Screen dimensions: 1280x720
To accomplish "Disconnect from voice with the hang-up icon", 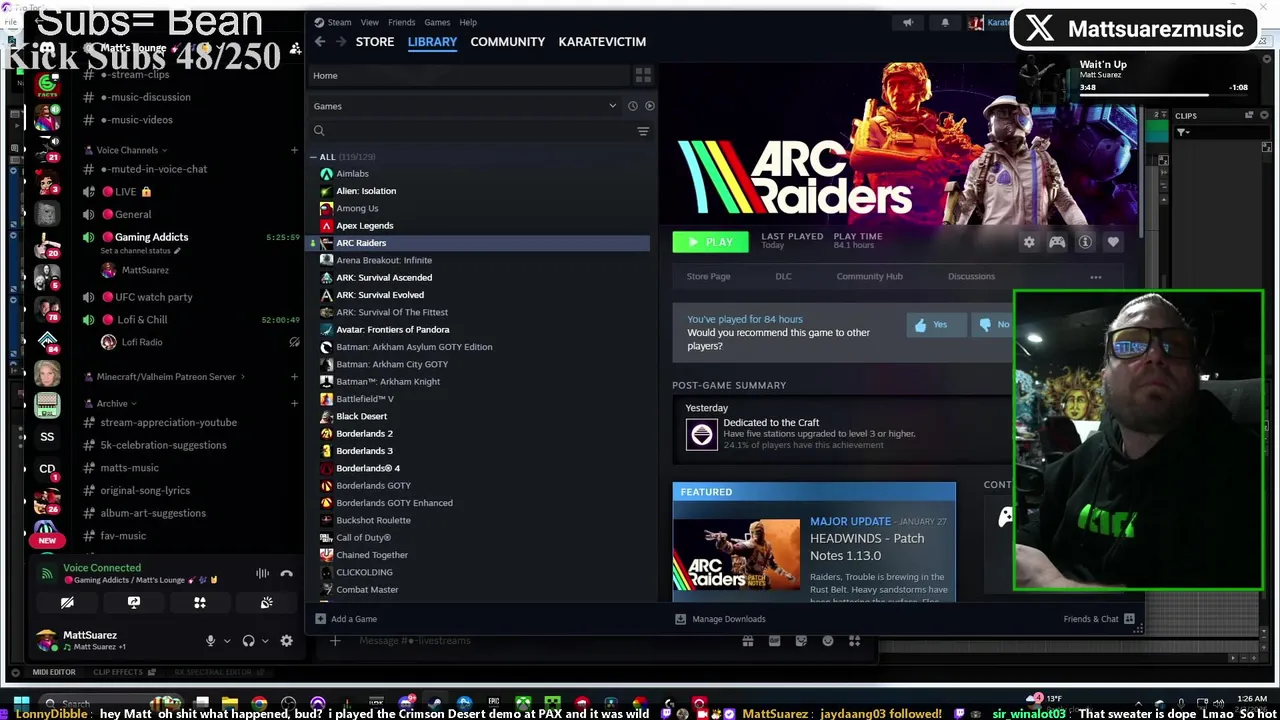I will (286, 573).
